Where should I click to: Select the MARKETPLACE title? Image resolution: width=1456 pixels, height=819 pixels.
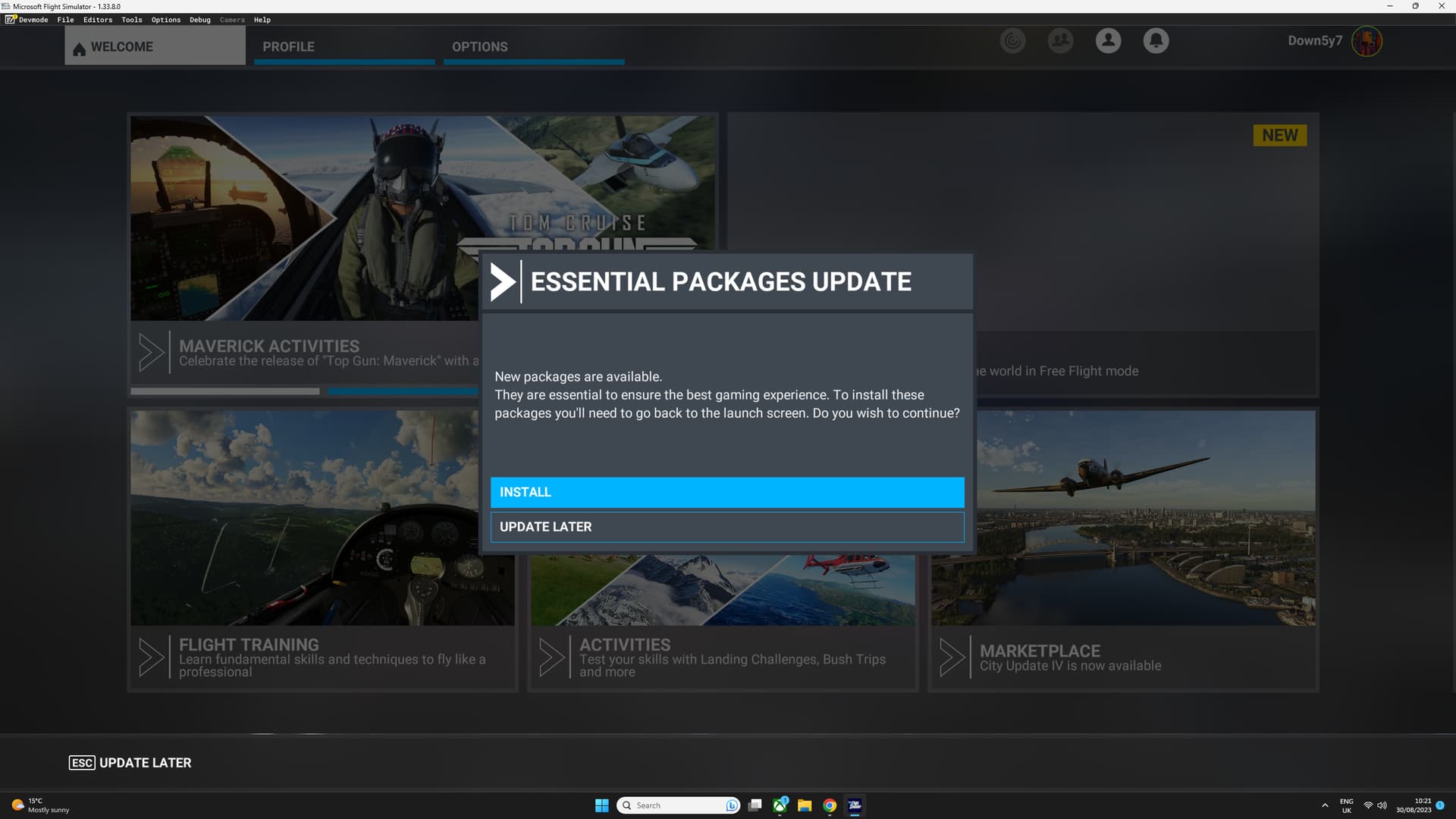point(1040,651)
